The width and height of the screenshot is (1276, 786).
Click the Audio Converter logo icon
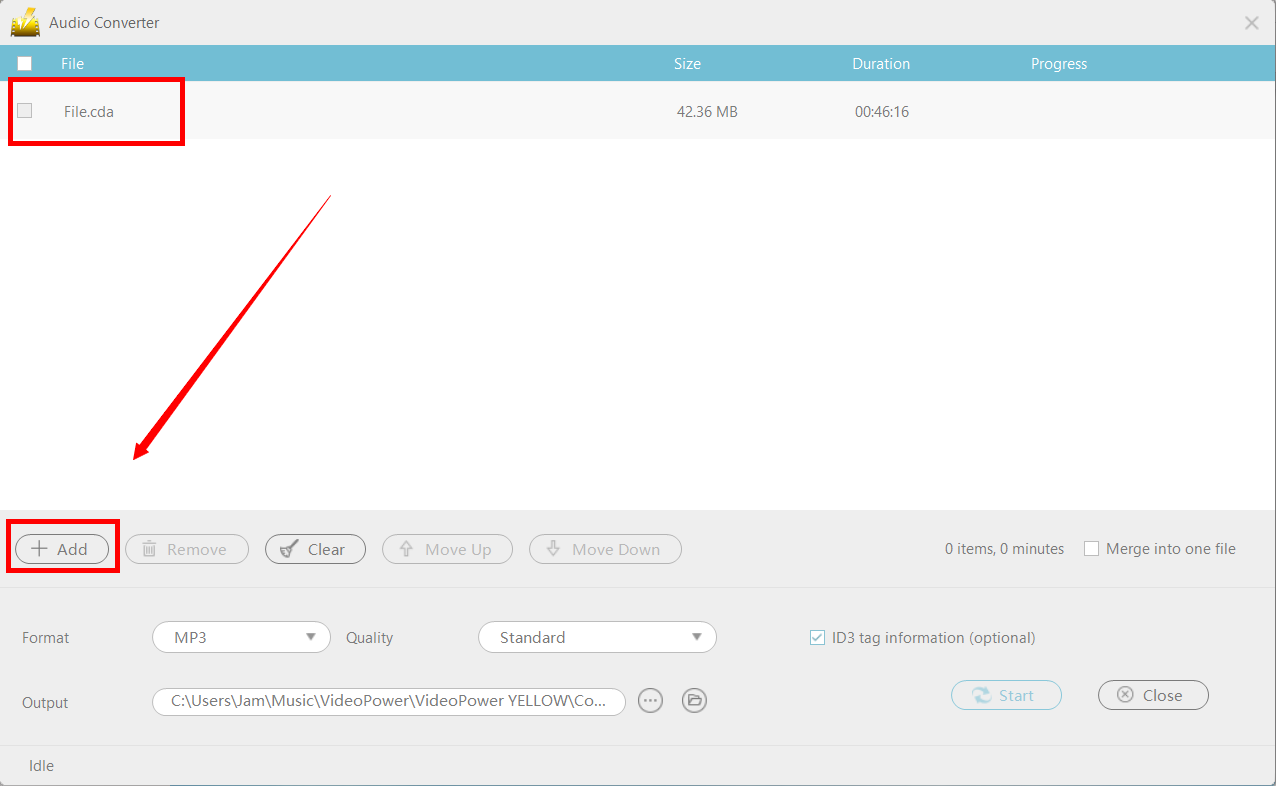pyautogui.click(x=24, y=21)
